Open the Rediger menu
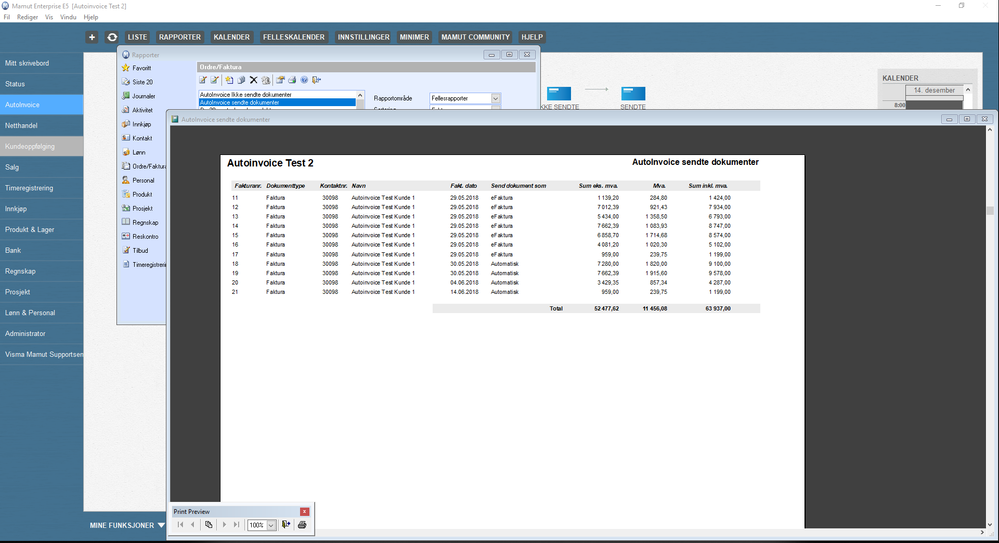 (x=29, y=18)
